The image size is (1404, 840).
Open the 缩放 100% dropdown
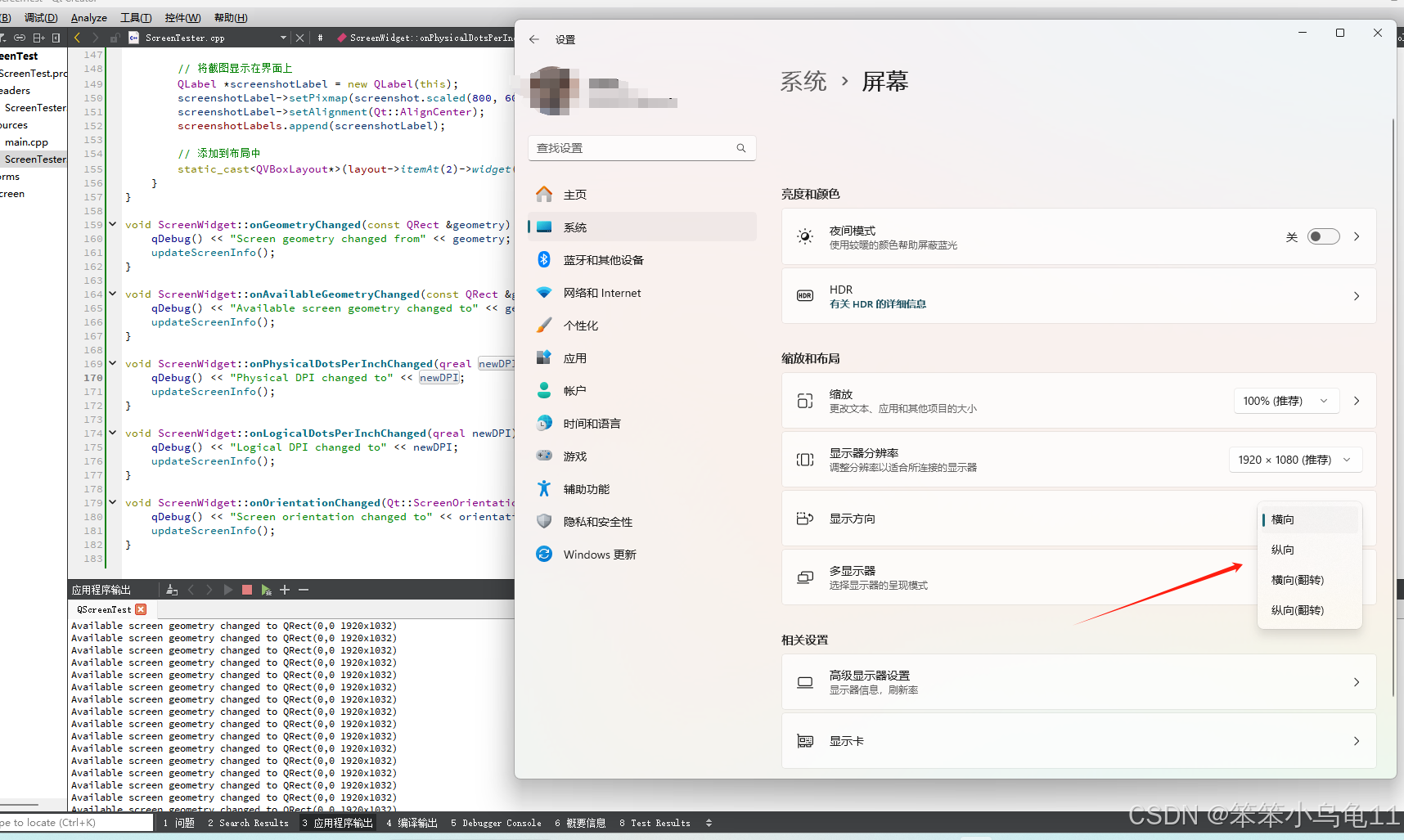[1286, 401]
